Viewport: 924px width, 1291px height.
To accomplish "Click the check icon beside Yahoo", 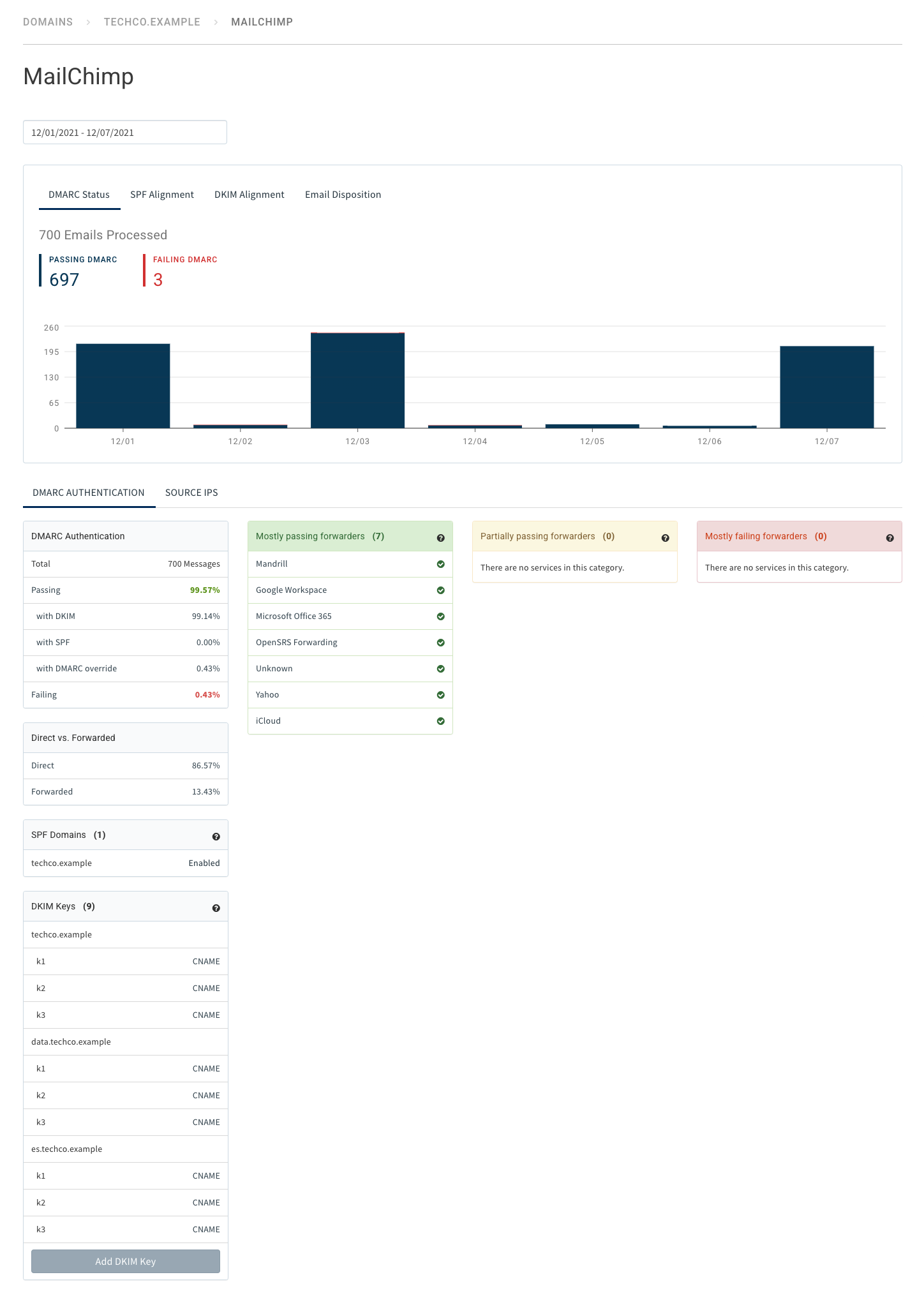I will pos(440,695).
